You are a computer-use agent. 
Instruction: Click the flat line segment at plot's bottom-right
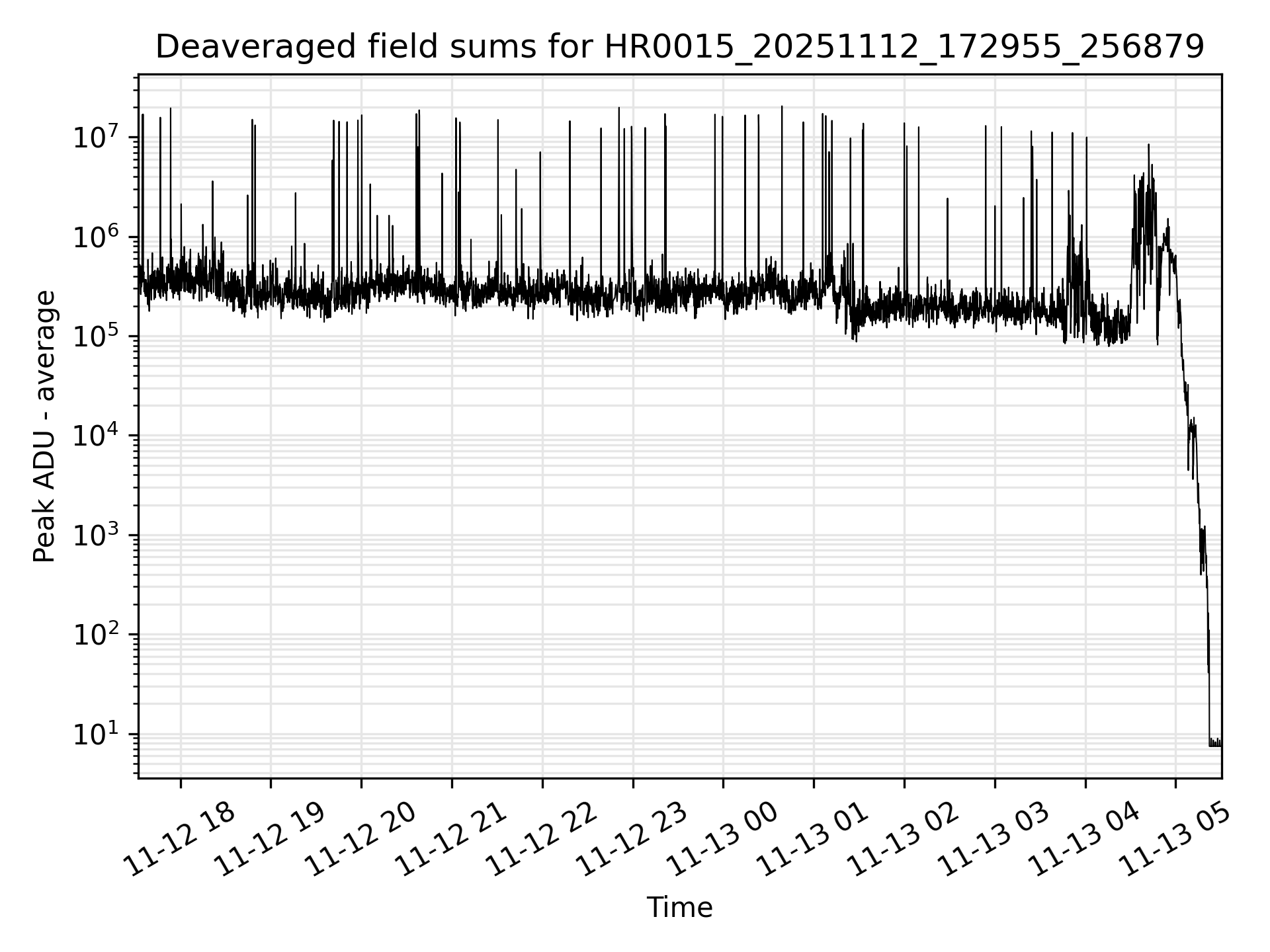(x=1216, y=745)
